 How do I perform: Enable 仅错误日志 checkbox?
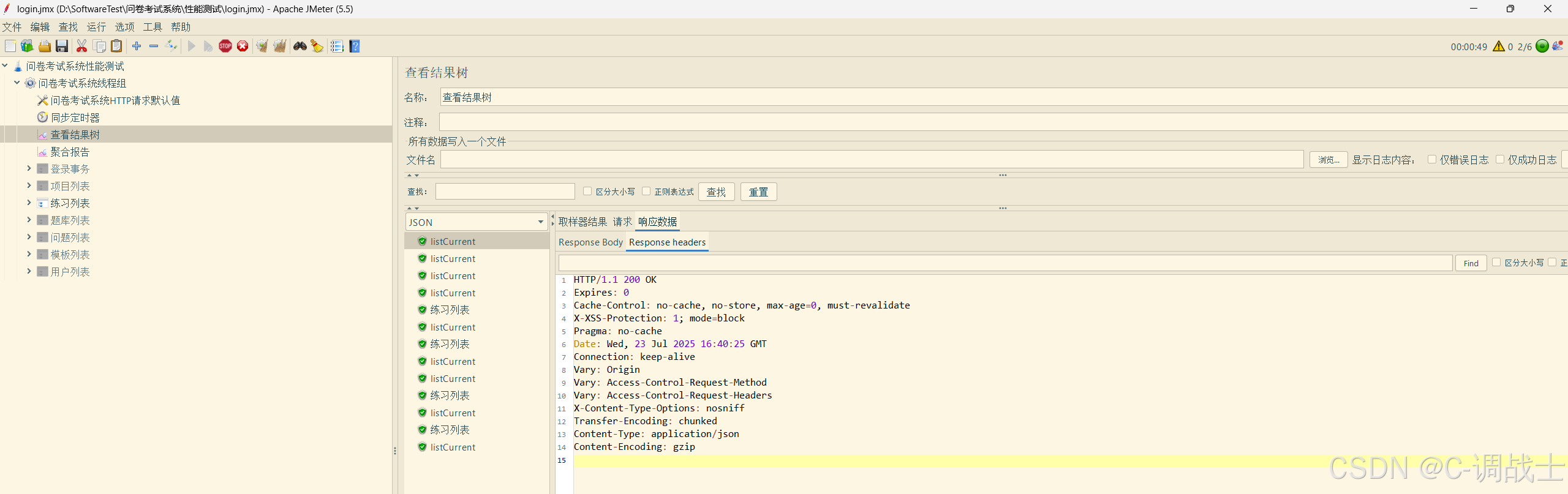(x=1432, y=159)
